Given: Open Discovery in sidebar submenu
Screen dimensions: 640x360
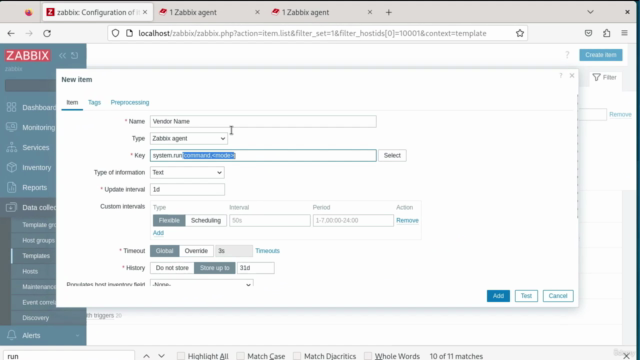Looking at the screenshot, I should (x=36, y=318).
